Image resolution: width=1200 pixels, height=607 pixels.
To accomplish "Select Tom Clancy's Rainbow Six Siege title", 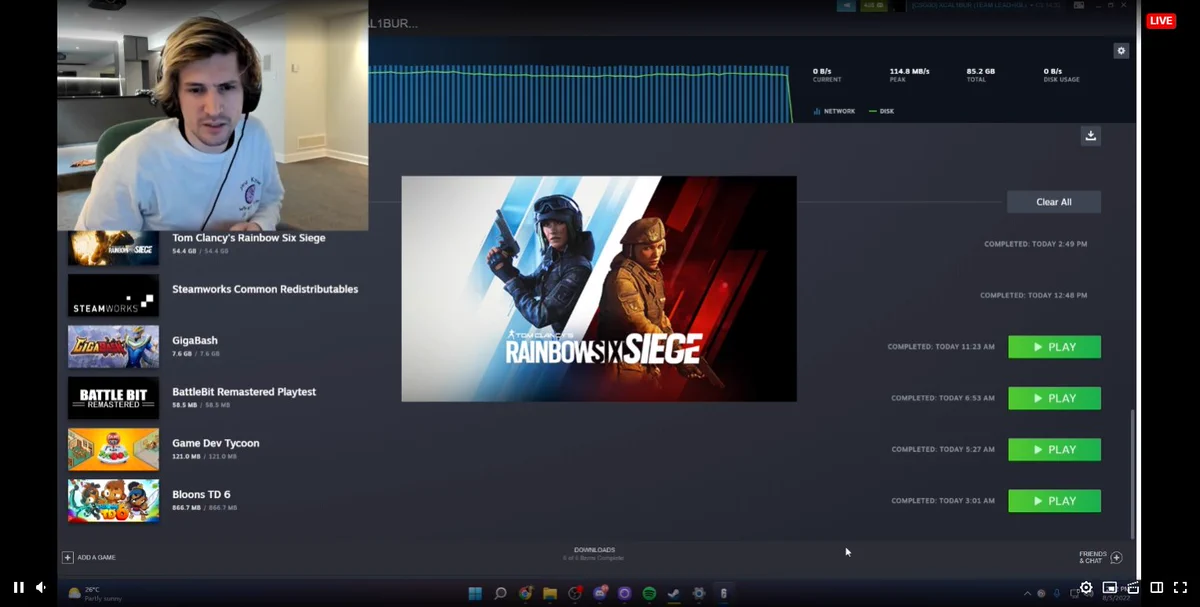I will coord(248,238).
